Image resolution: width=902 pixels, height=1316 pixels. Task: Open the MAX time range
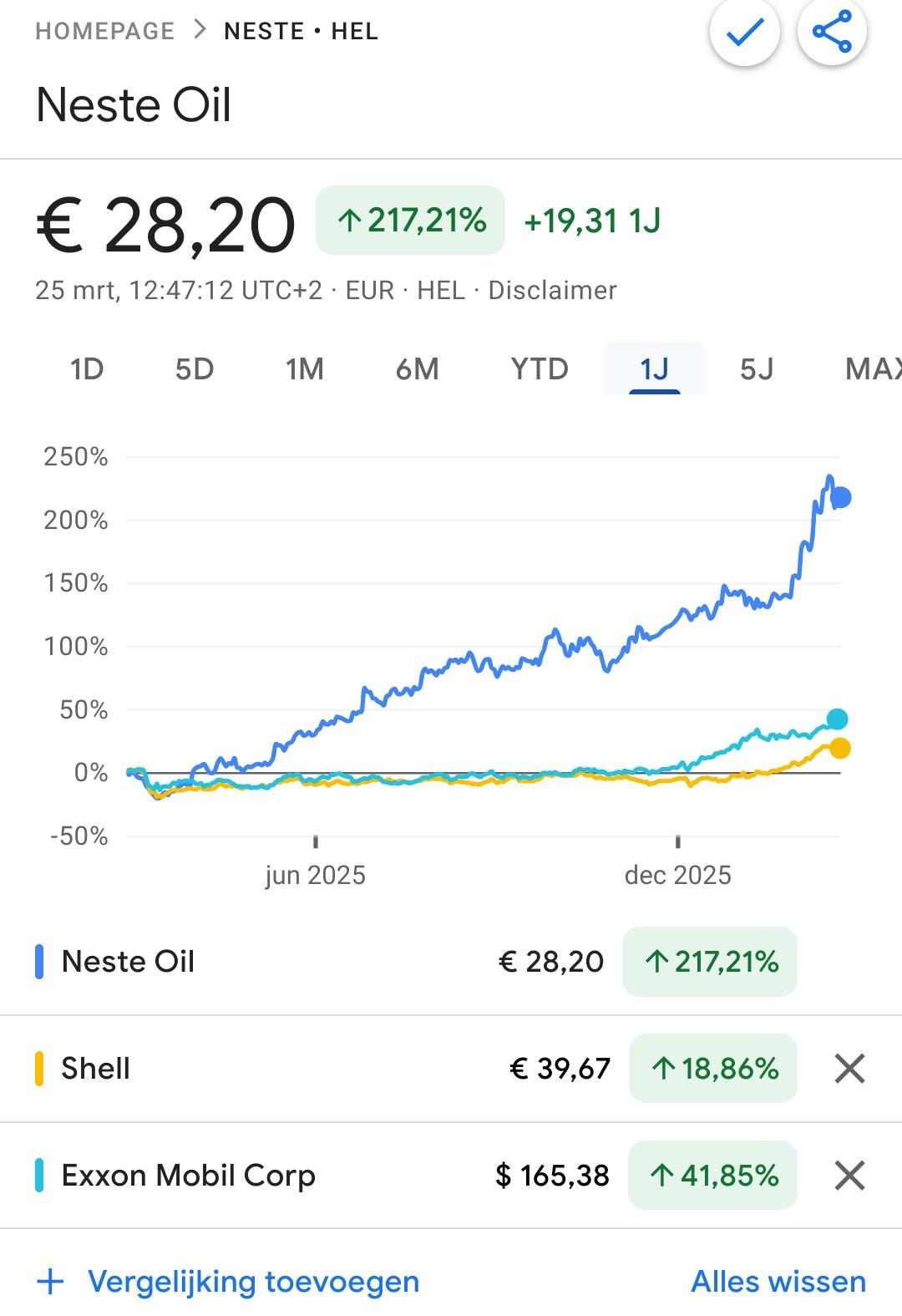873,368
